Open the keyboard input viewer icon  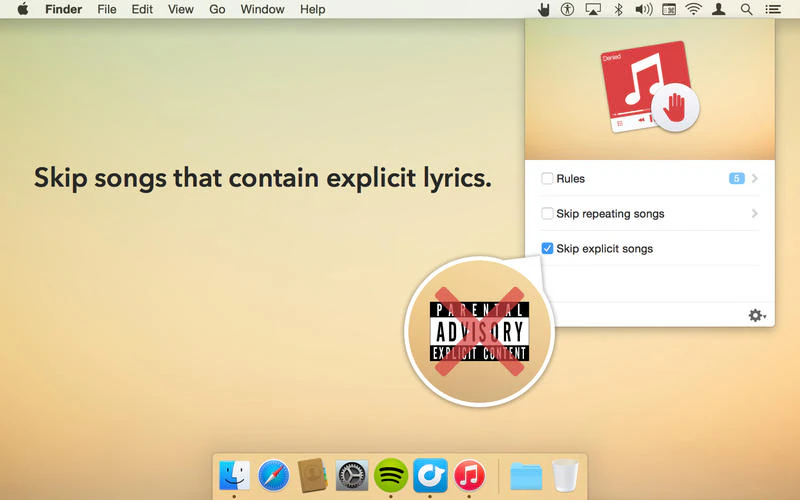pos(669,9)
